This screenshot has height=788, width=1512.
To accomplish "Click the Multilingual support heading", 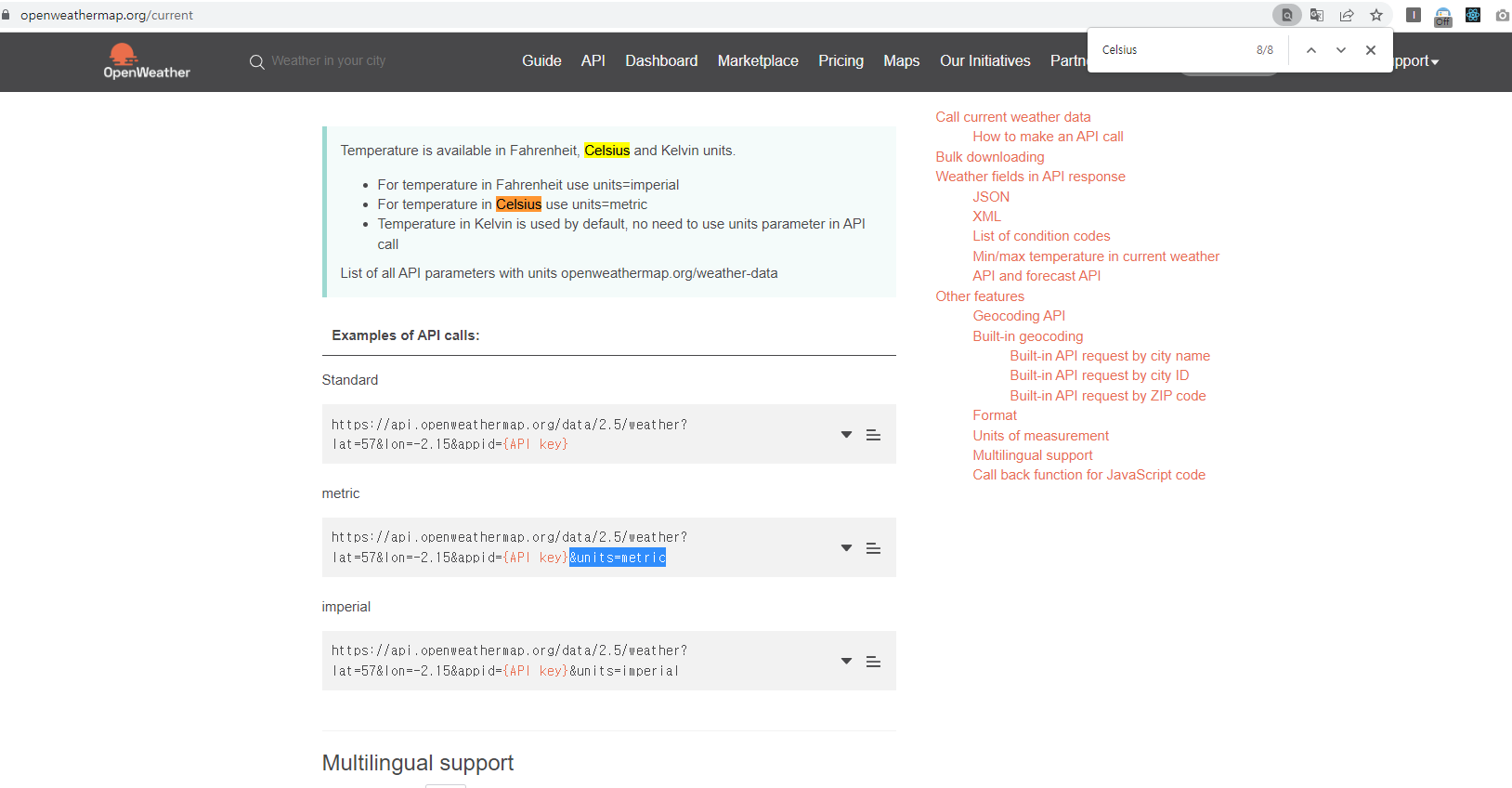I will [418, 763].
